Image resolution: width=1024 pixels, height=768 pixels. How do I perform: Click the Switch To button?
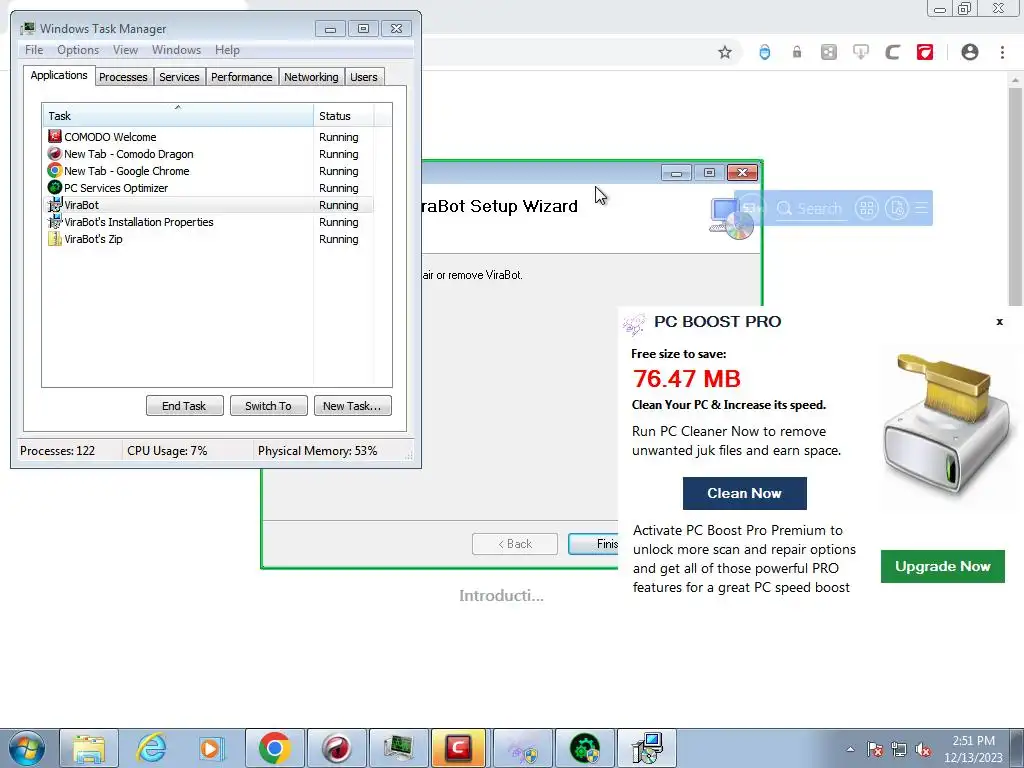pos(268,406)
